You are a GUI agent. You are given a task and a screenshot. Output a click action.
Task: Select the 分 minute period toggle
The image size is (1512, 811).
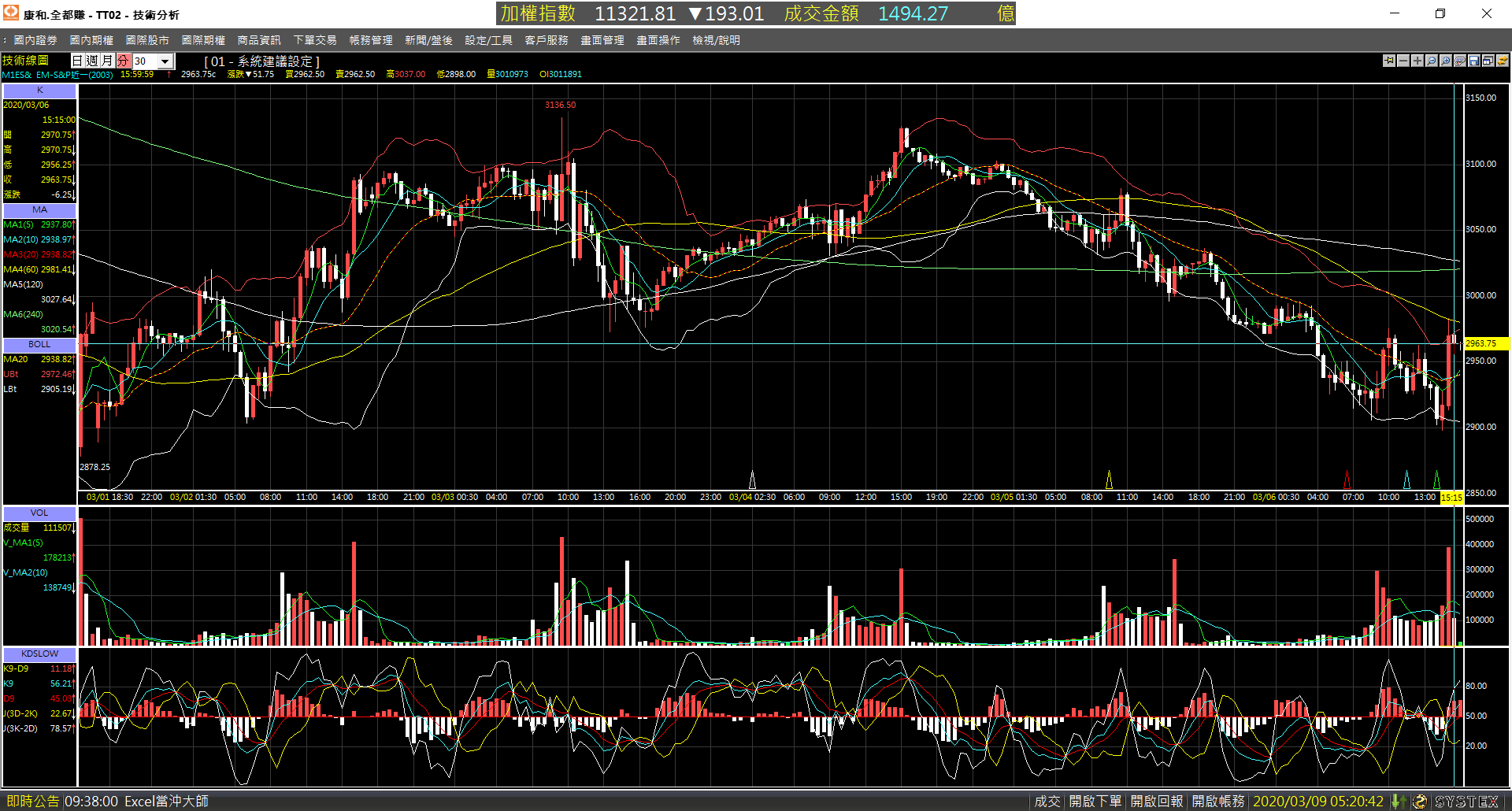point(123,61)
